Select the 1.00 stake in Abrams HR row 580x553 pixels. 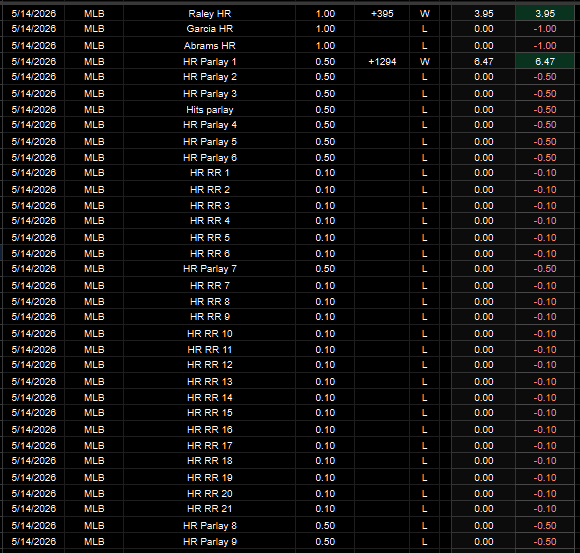pyautogui.click(x=325, y=45)
